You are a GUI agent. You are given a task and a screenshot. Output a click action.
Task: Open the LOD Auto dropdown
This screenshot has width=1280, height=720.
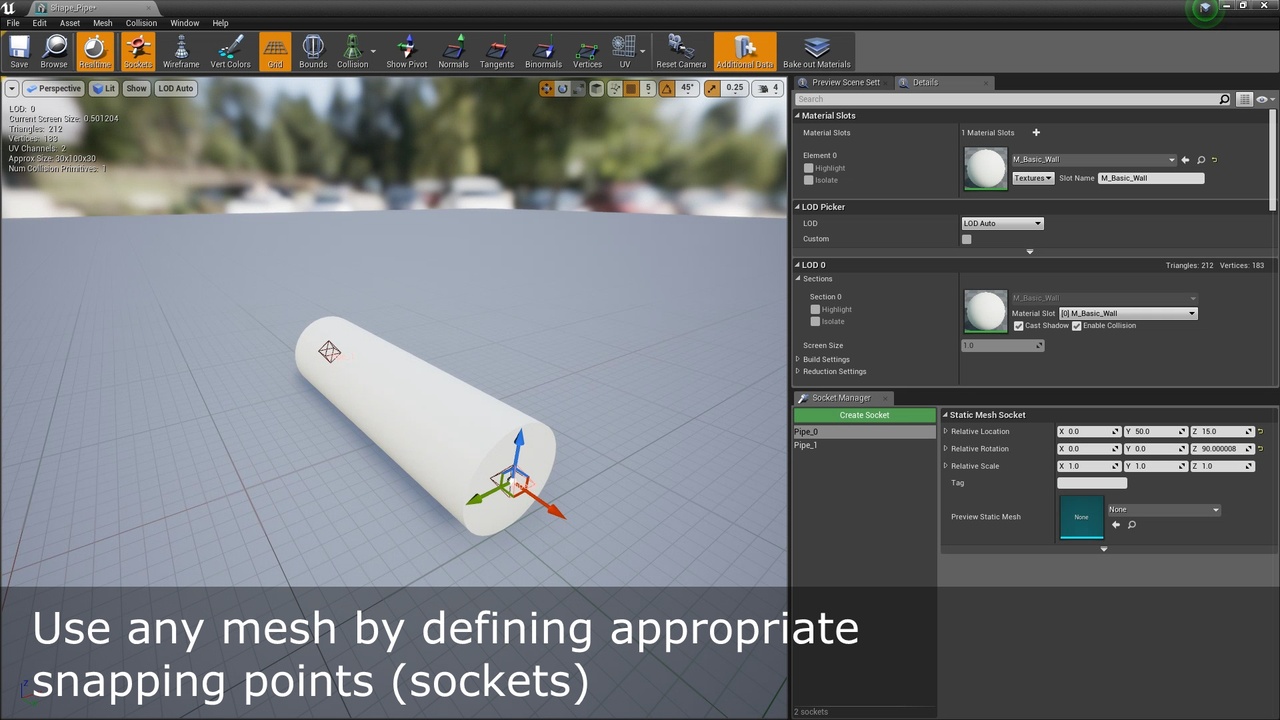click(x=1002, y=223)
